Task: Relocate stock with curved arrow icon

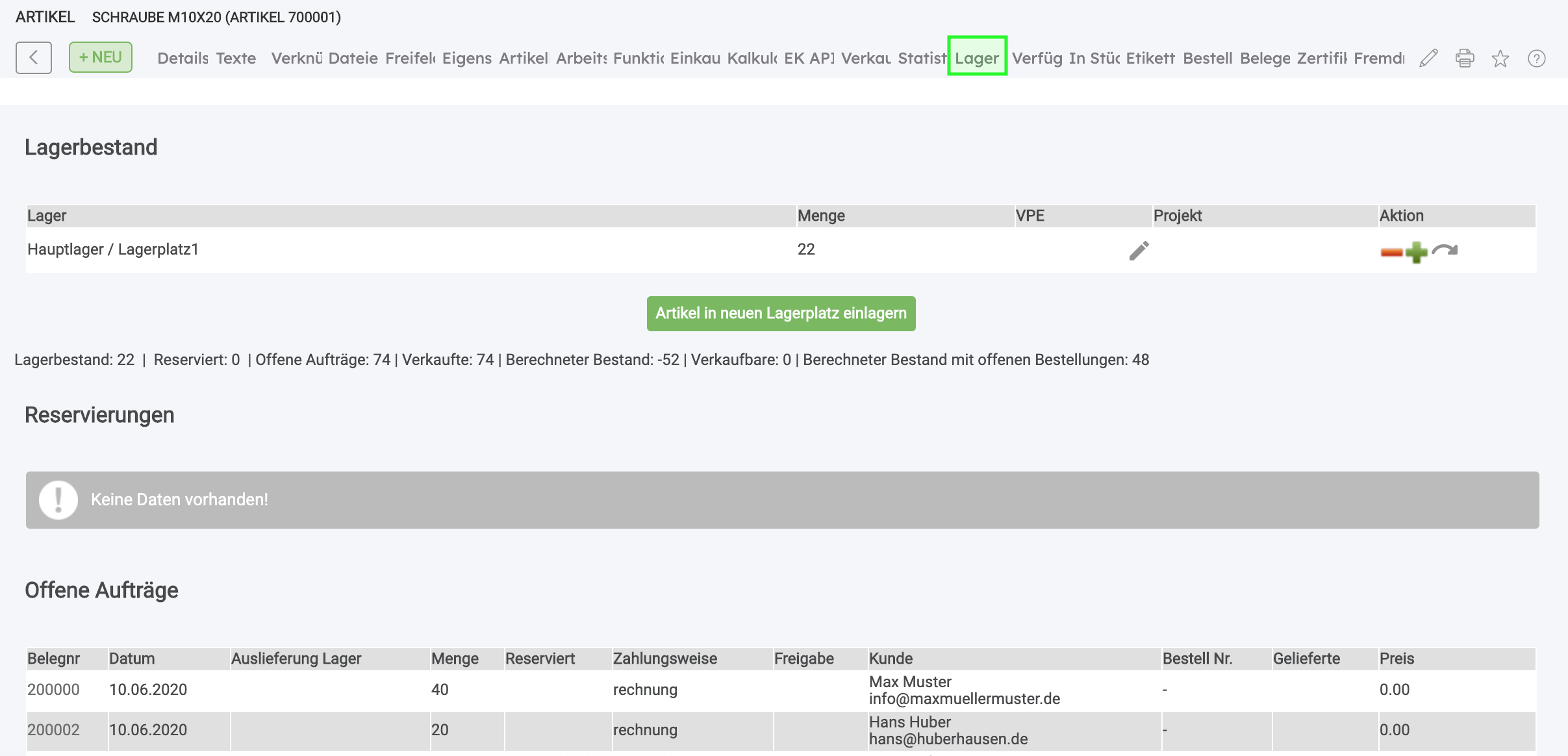Action: point(1445,250)
